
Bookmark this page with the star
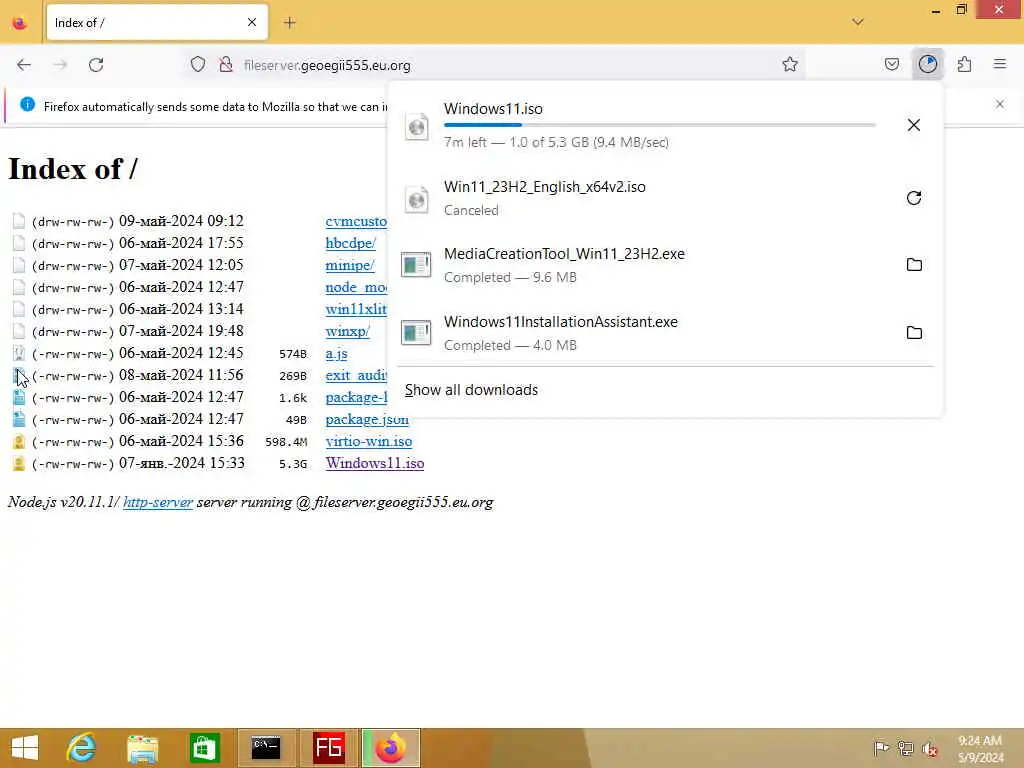(x=790, y=65)
